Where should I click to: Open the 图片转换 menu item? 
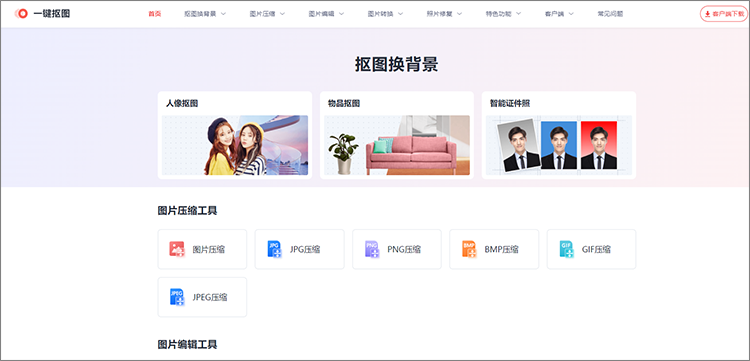point(380,14)
